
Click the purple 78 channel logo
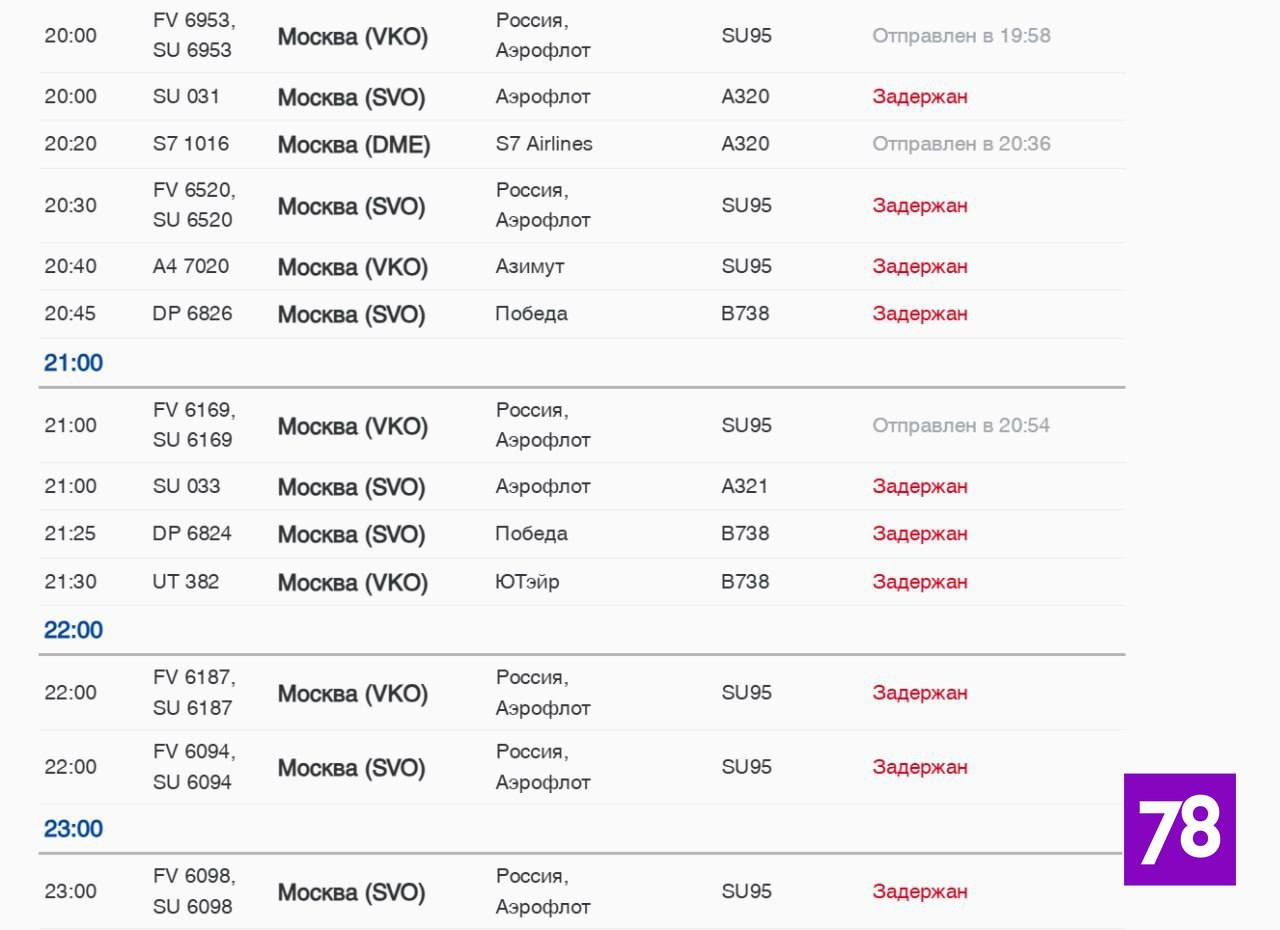1179,829
